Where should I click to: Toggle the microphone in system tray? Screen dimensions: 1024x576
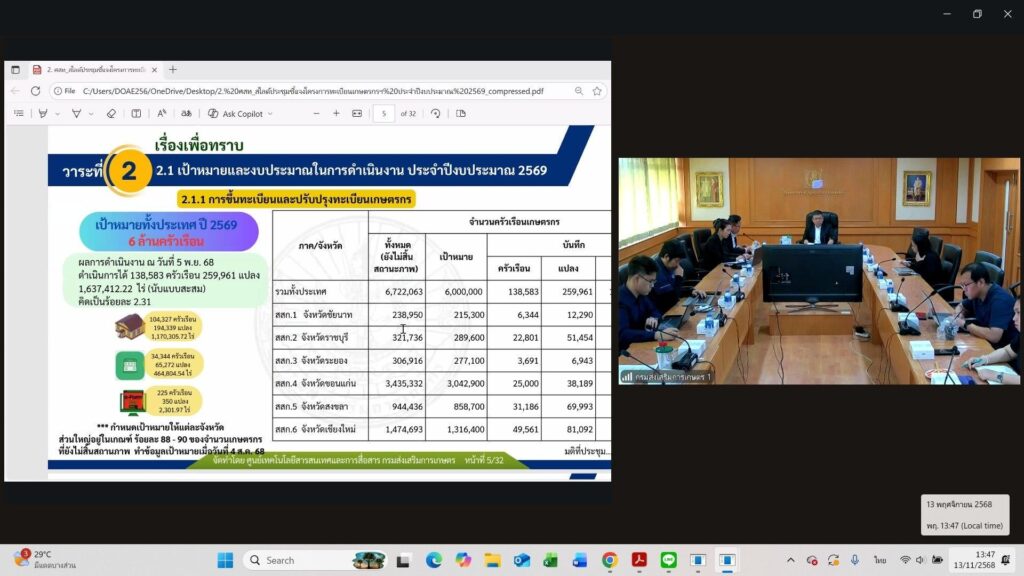(x=855, y=560)
